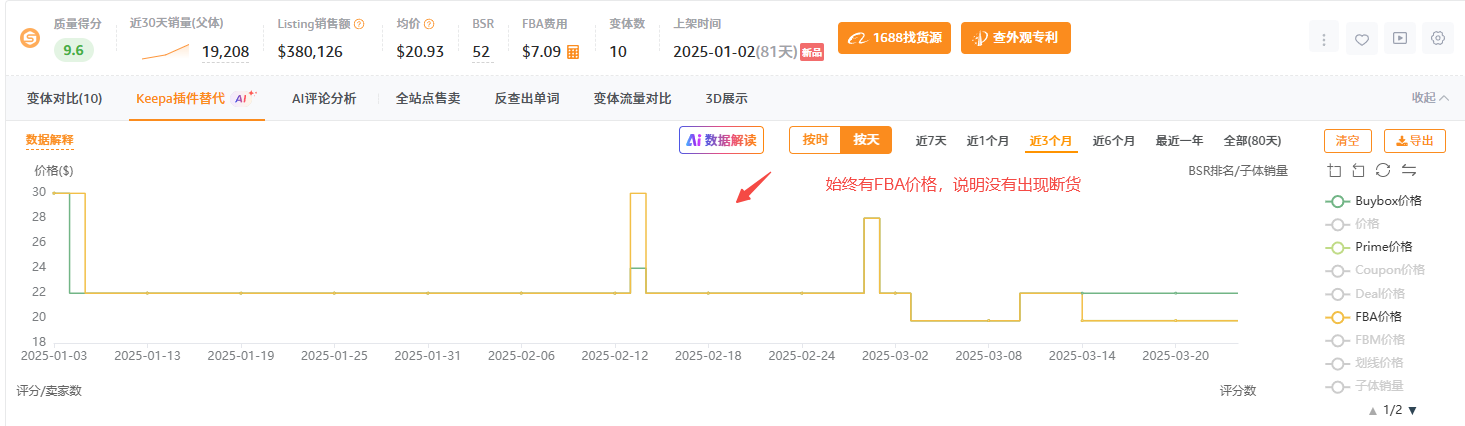Click the $20.93 average price value
Viewport: 1465px width, 426px height.
coord(419,51)
